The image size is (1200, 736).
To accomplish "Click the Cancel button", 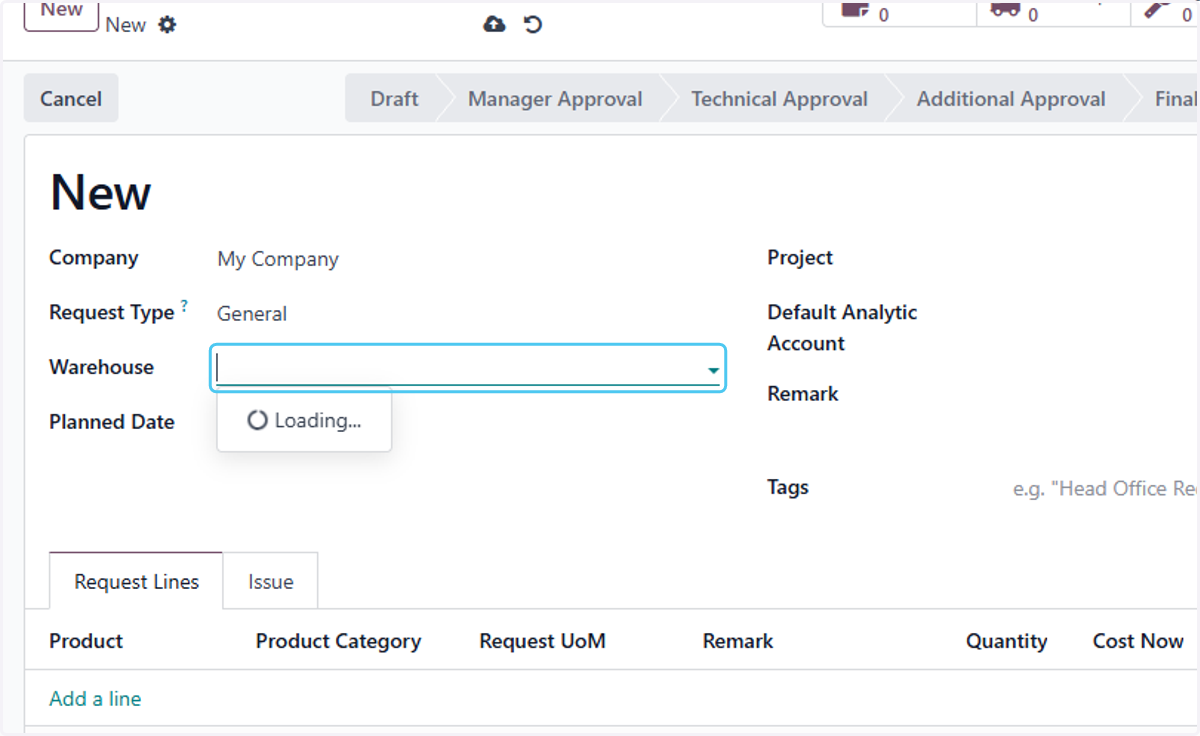I will [x=71, y=99].
